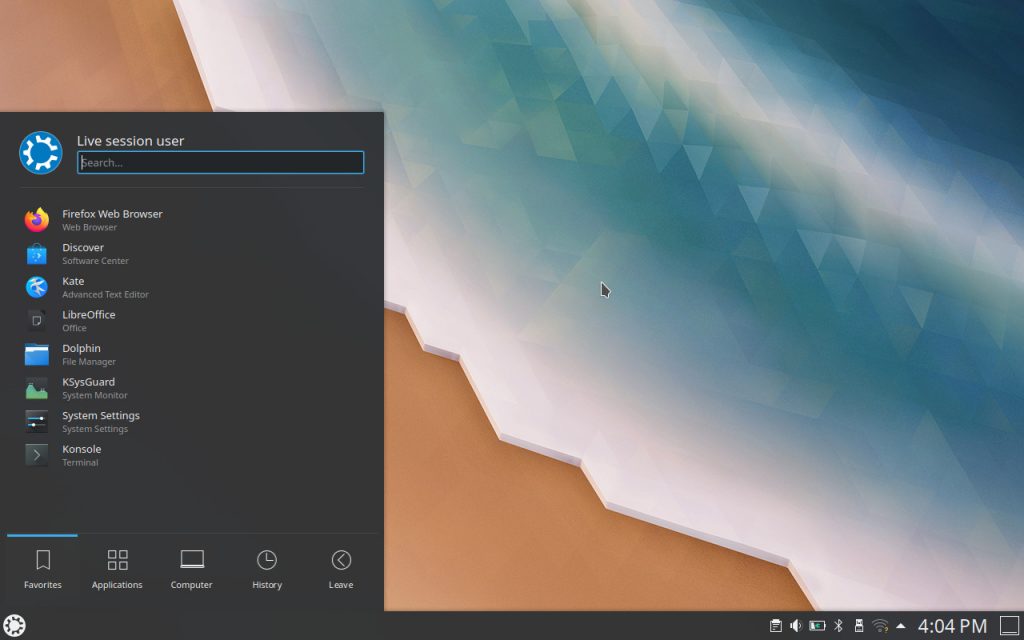
Task: Click the Show Desktop panel button
Action: pyautogui.click(x=1010, y=626)
